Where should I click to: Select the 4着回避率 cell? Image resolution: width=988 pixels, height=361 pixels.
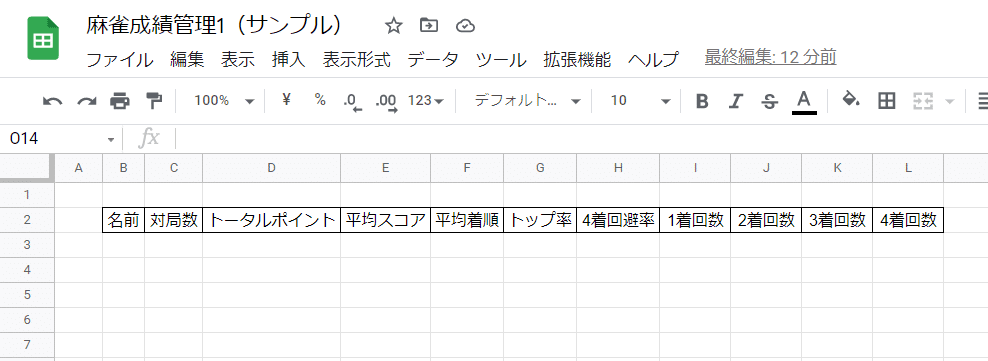(x=618, y=220)
